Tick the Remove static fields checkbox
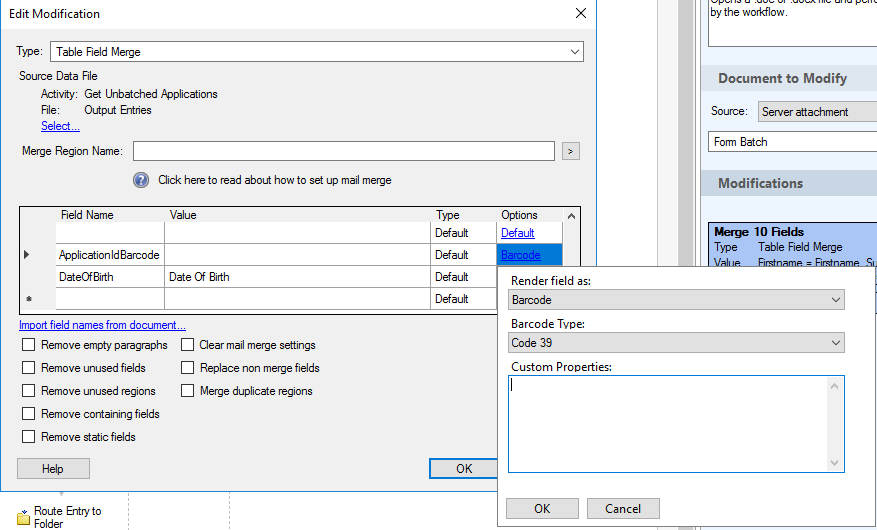The image size is (877, 530). 29,437
